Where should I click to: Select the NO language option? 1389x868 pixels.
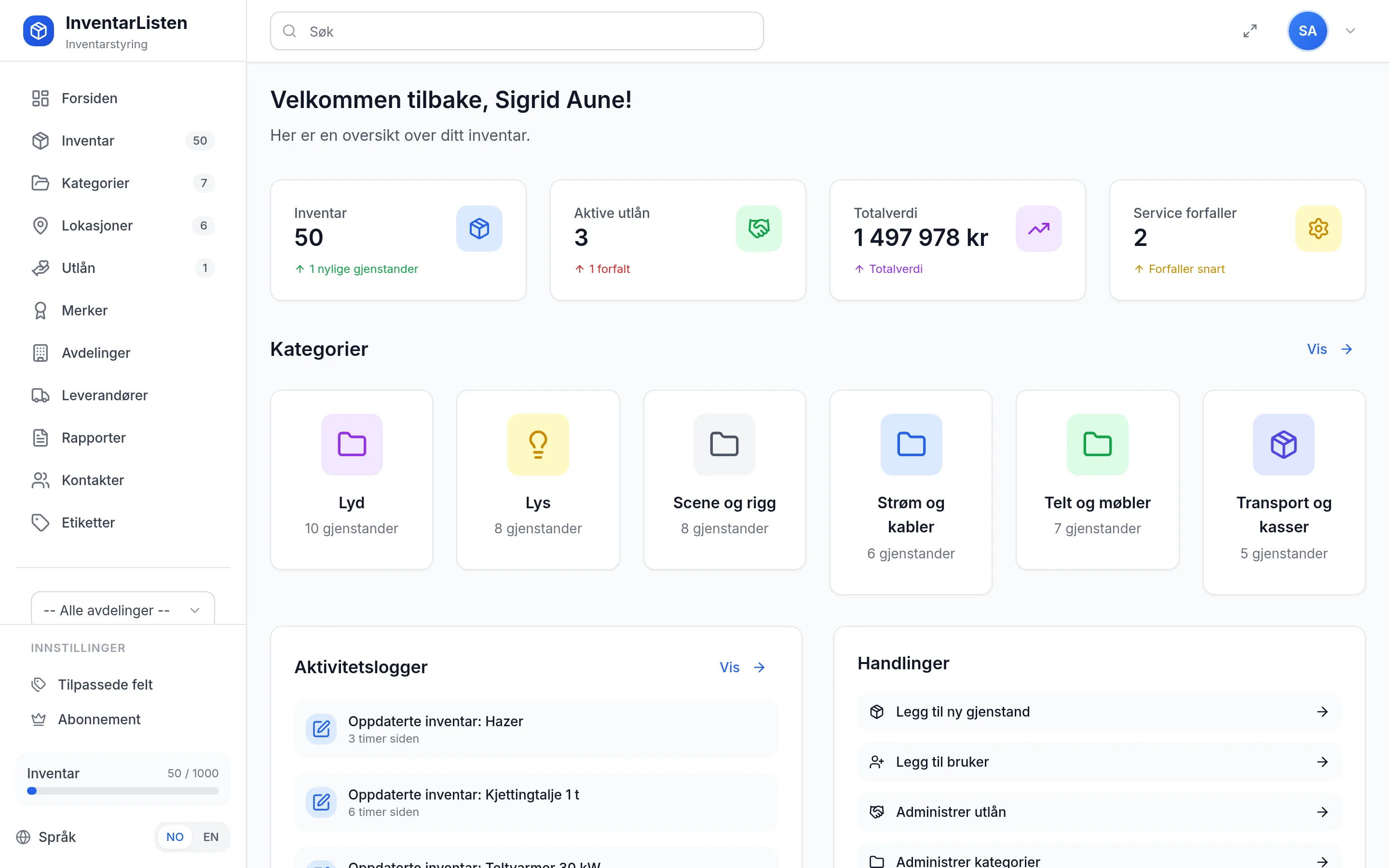click(175, 837)
